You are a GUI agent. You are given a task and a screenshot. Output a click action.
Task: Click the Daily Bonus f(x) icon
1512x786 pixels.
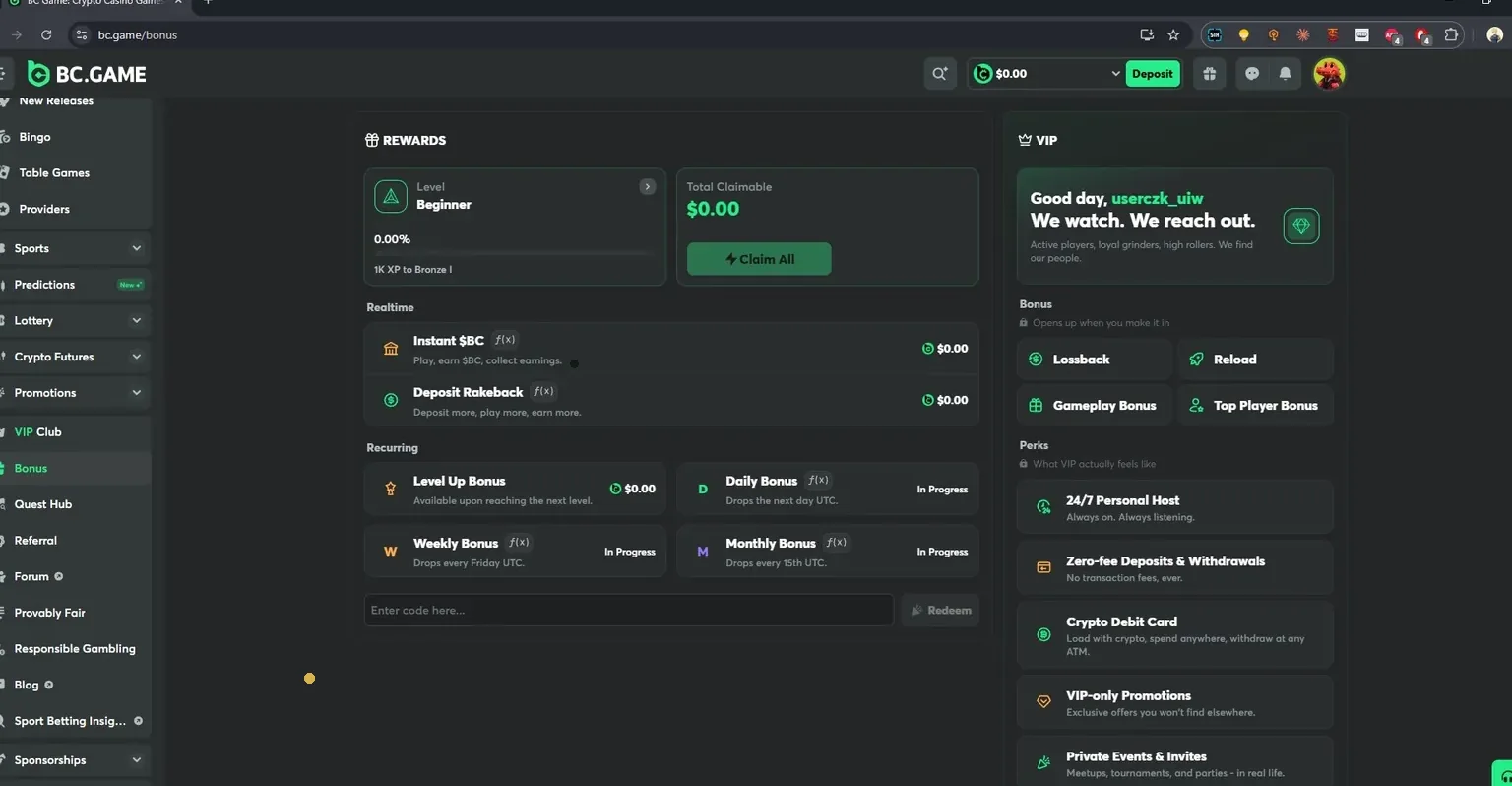click(818, 481)
